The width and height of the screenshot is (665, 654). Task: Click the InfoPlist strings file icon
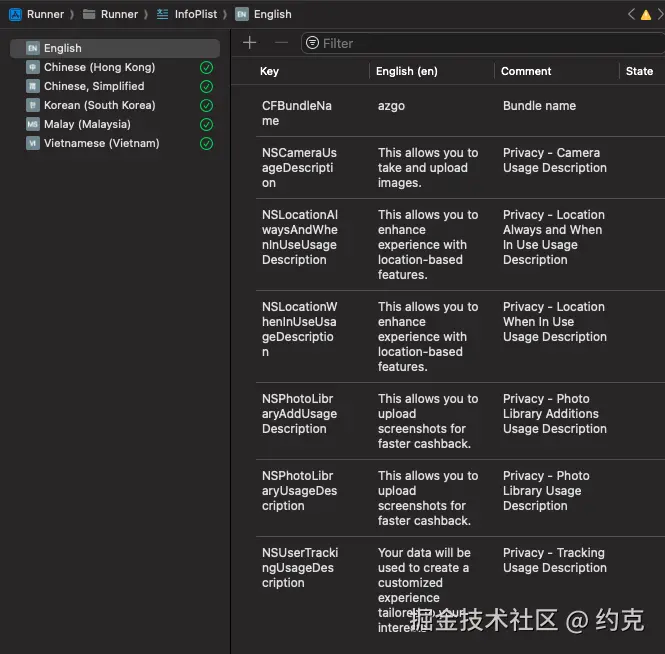pyautogui.click(x=162, y=14)
